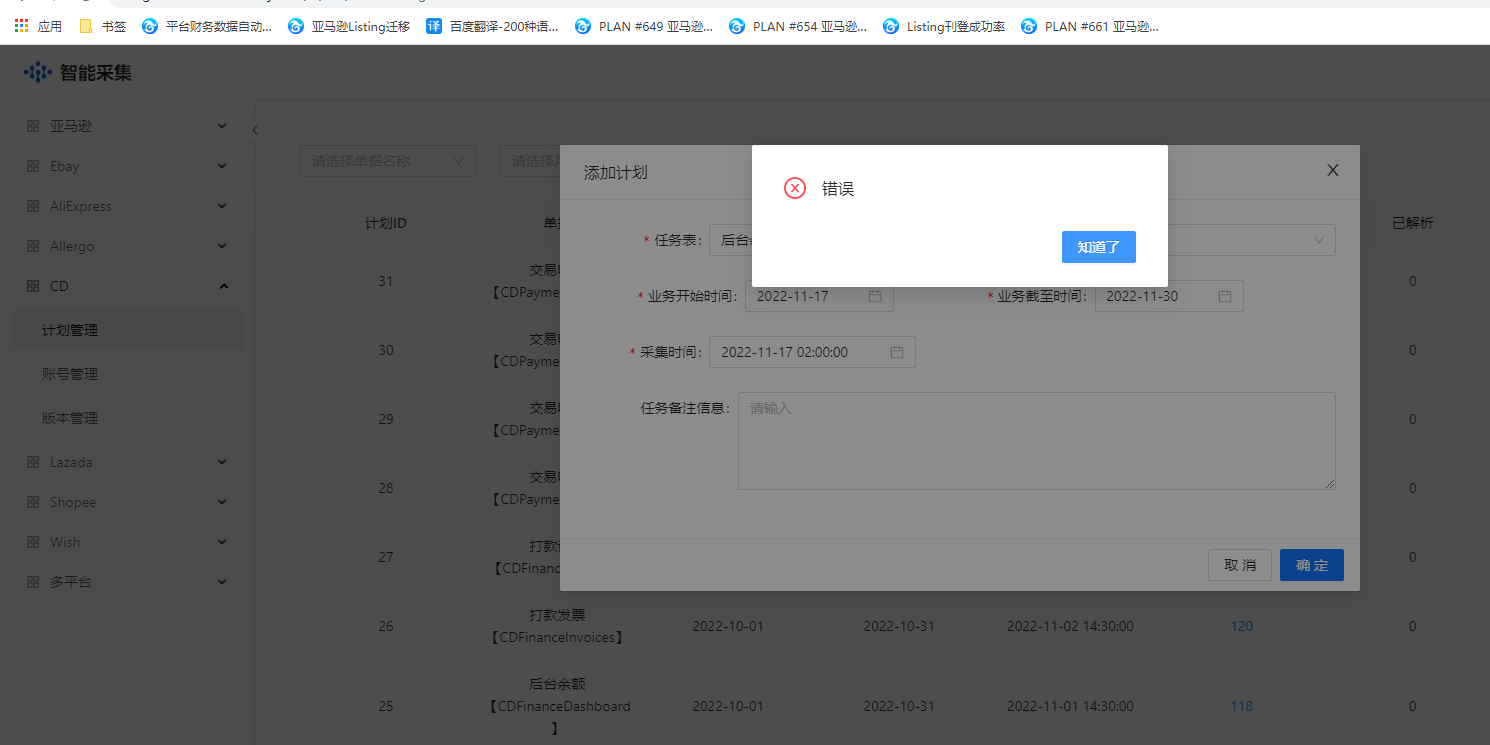Open the PLAN #654 bookmark

[x=798, y=26]
